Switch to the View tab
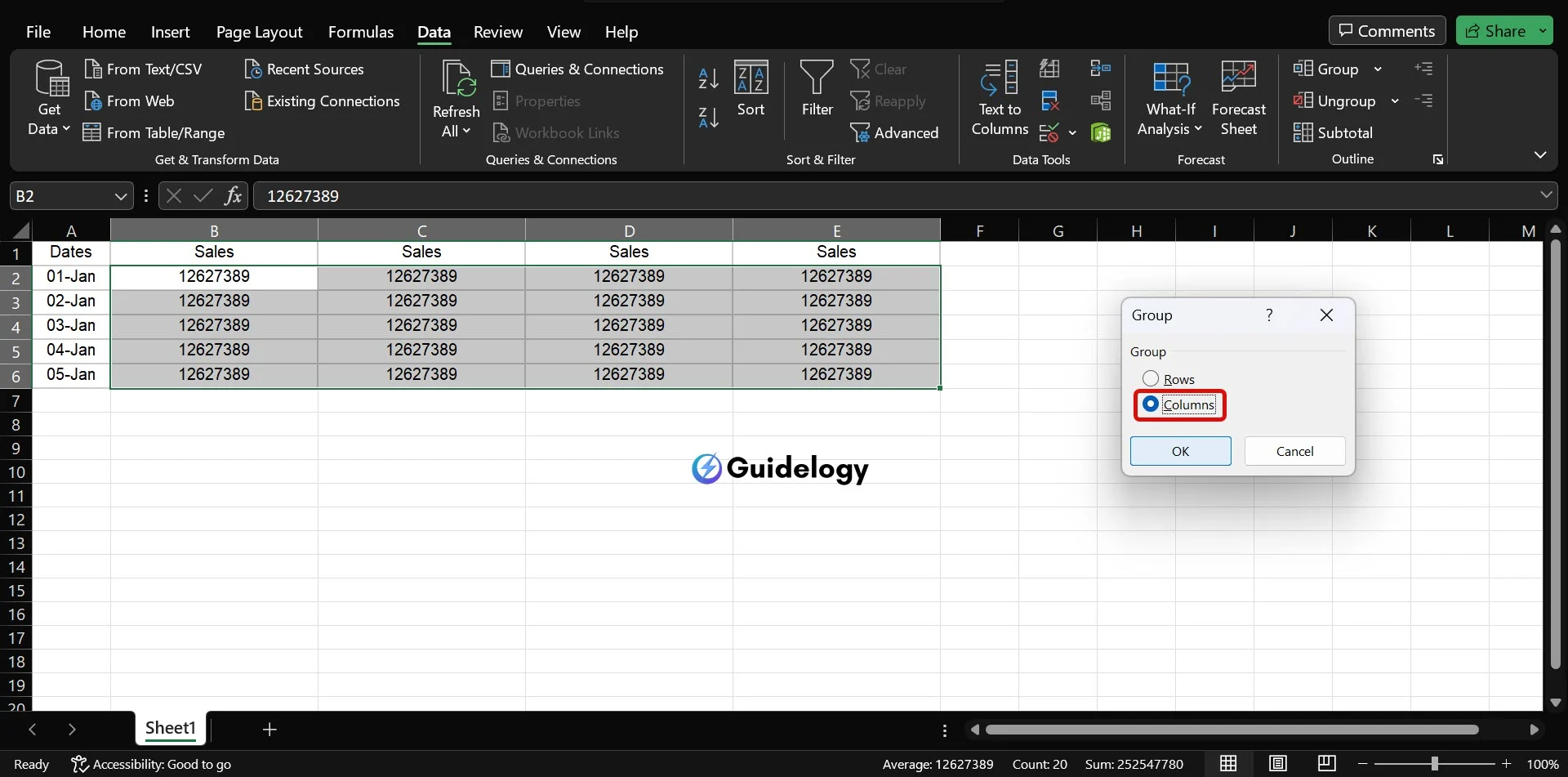 coord(563,32)
